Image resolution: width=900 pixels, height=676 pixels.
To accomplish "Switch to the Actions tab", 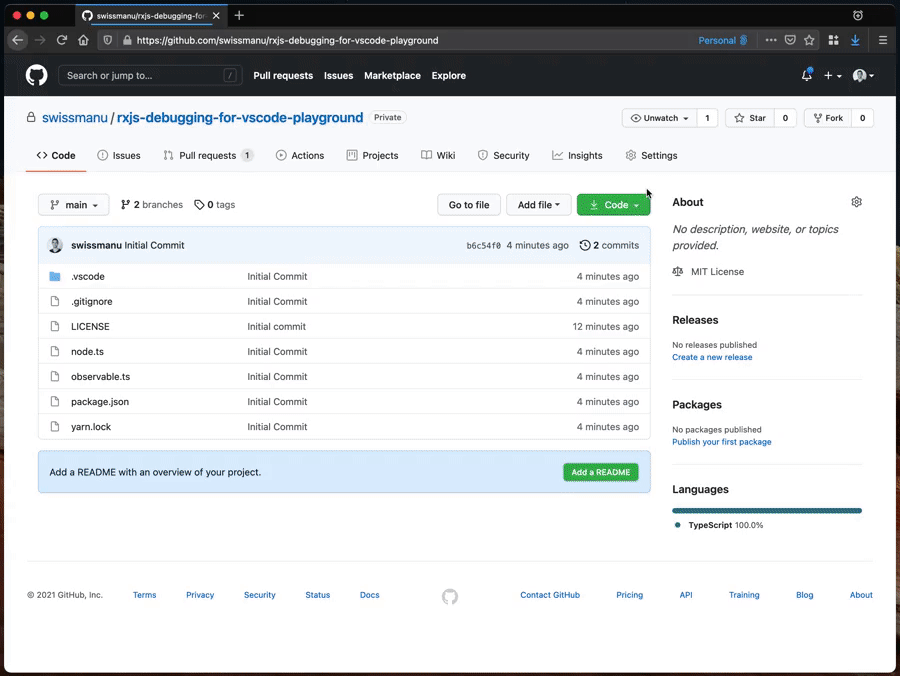I will 300,156.
